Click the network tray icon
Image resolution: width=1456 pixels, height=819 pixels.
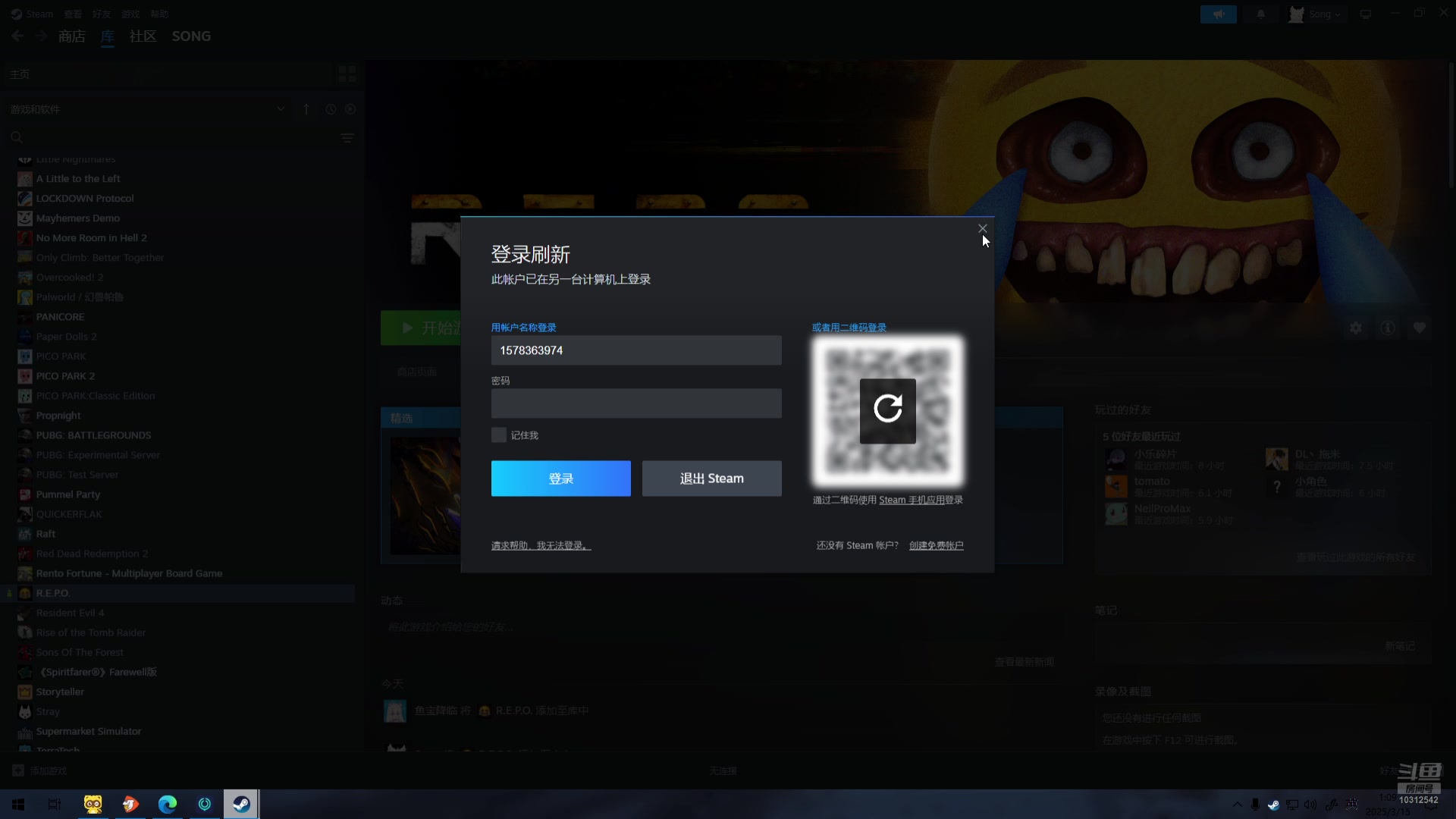tap(1291, 805)
